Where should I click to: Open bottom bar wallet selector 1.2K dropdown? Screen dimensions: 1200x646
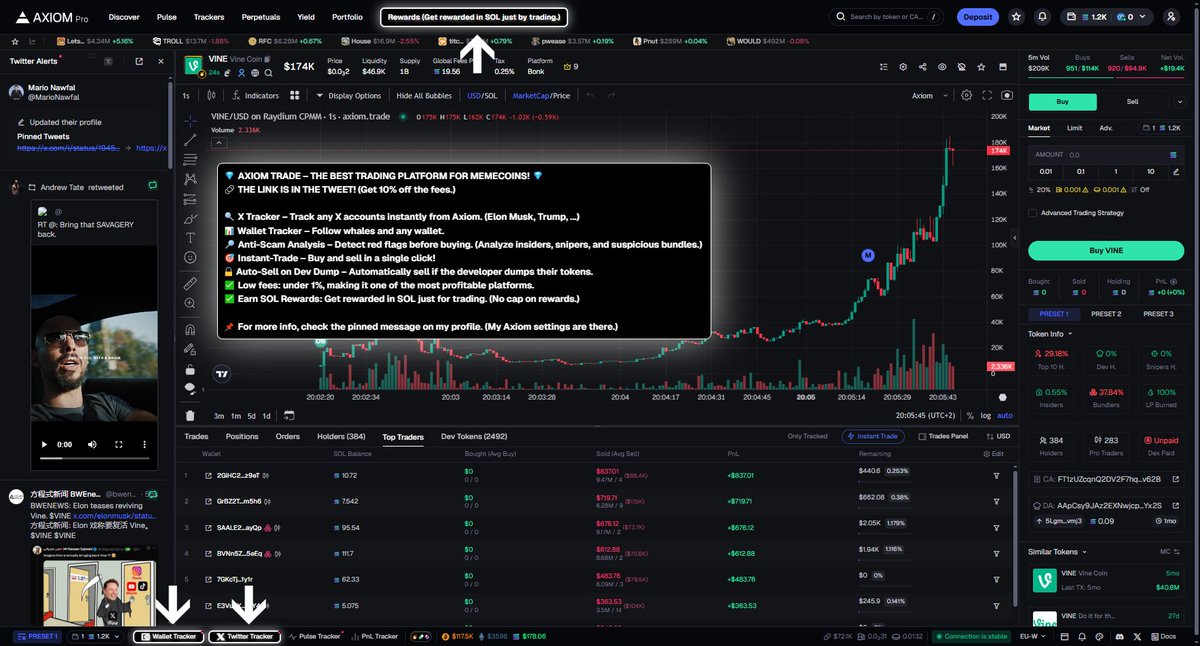[95, 636]
